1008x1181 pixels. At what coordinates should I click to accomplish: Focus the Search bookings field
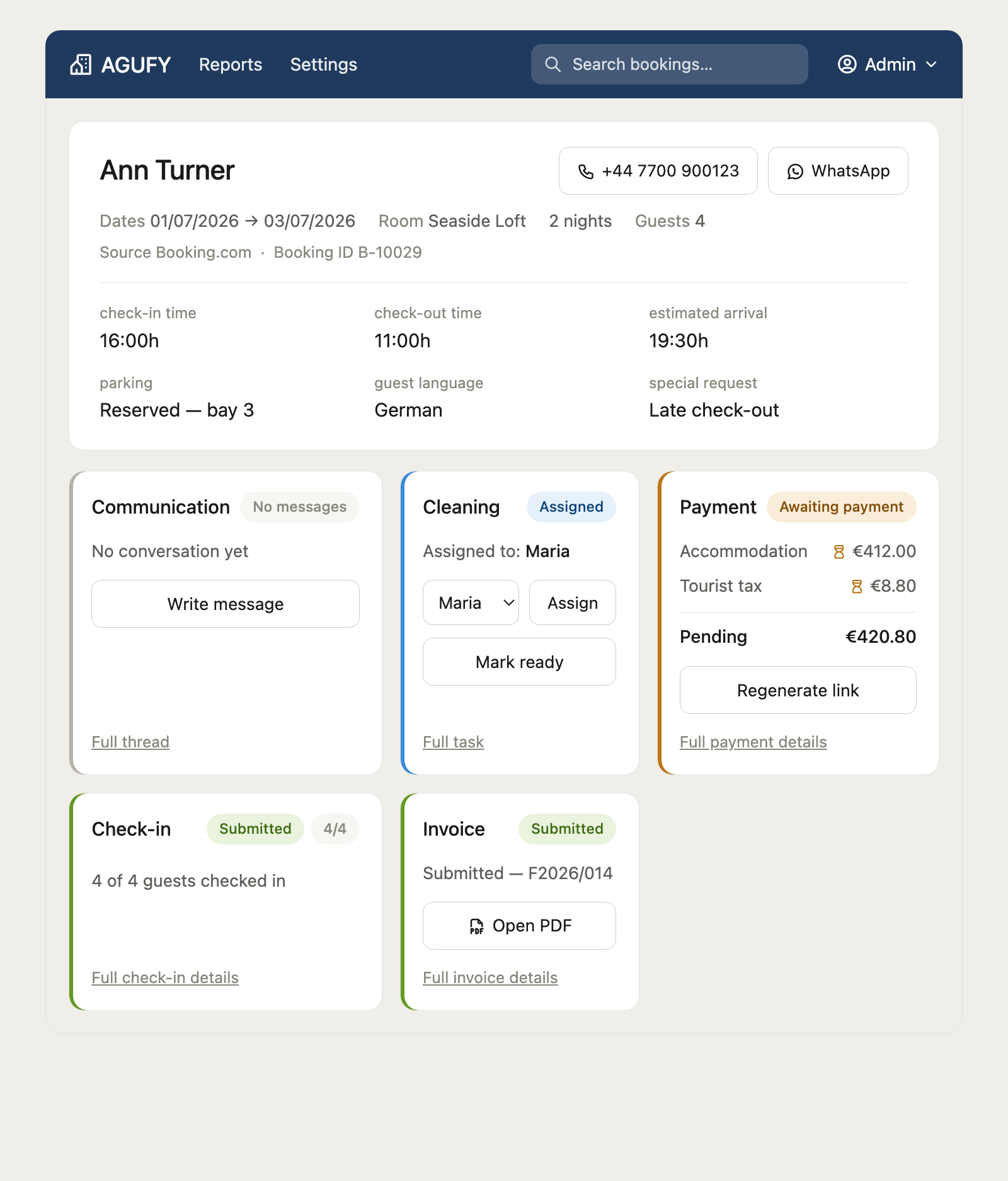[669, 64]
